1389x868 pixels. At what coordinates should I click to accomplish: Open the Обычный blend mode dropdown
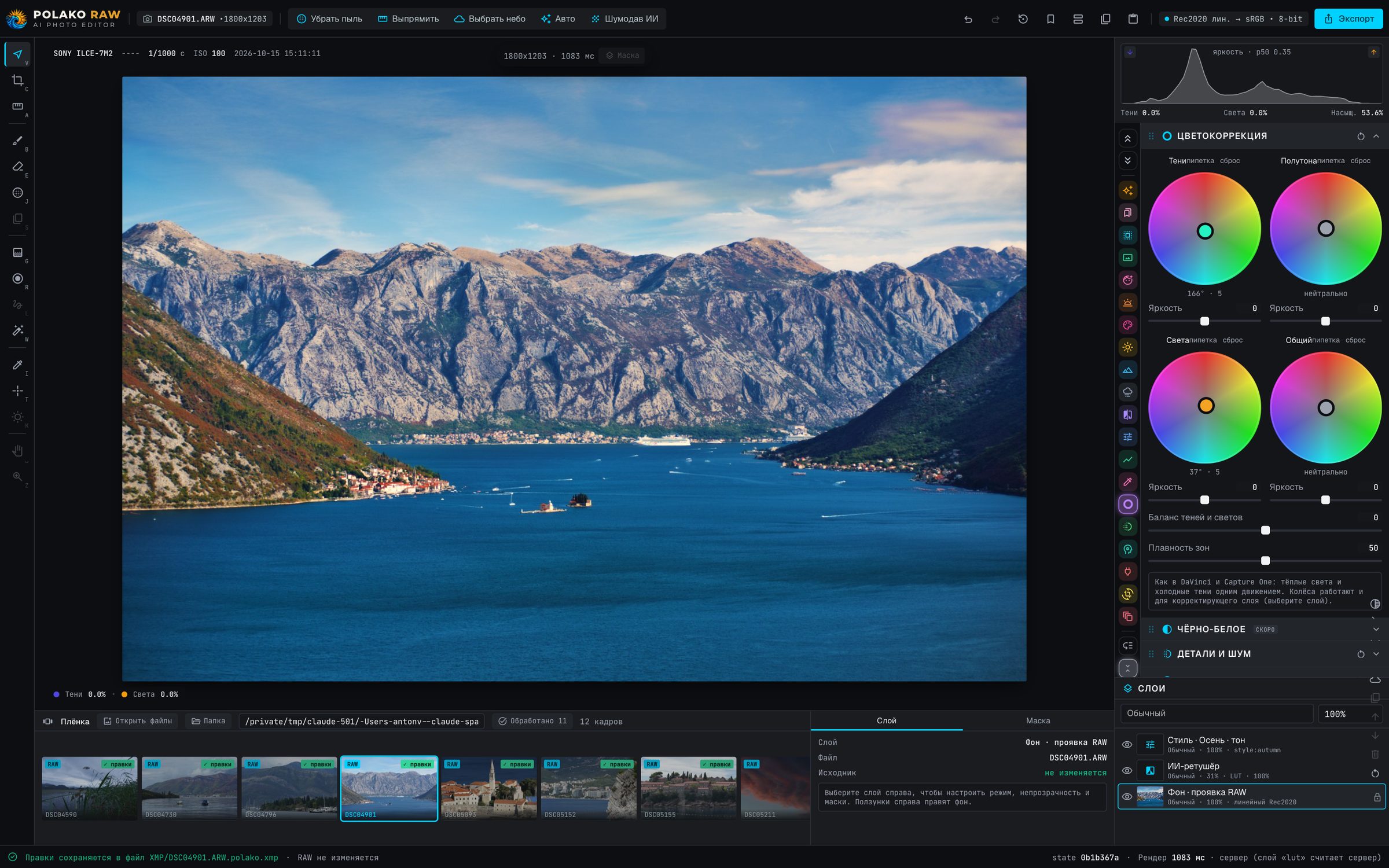[1217, 713]
